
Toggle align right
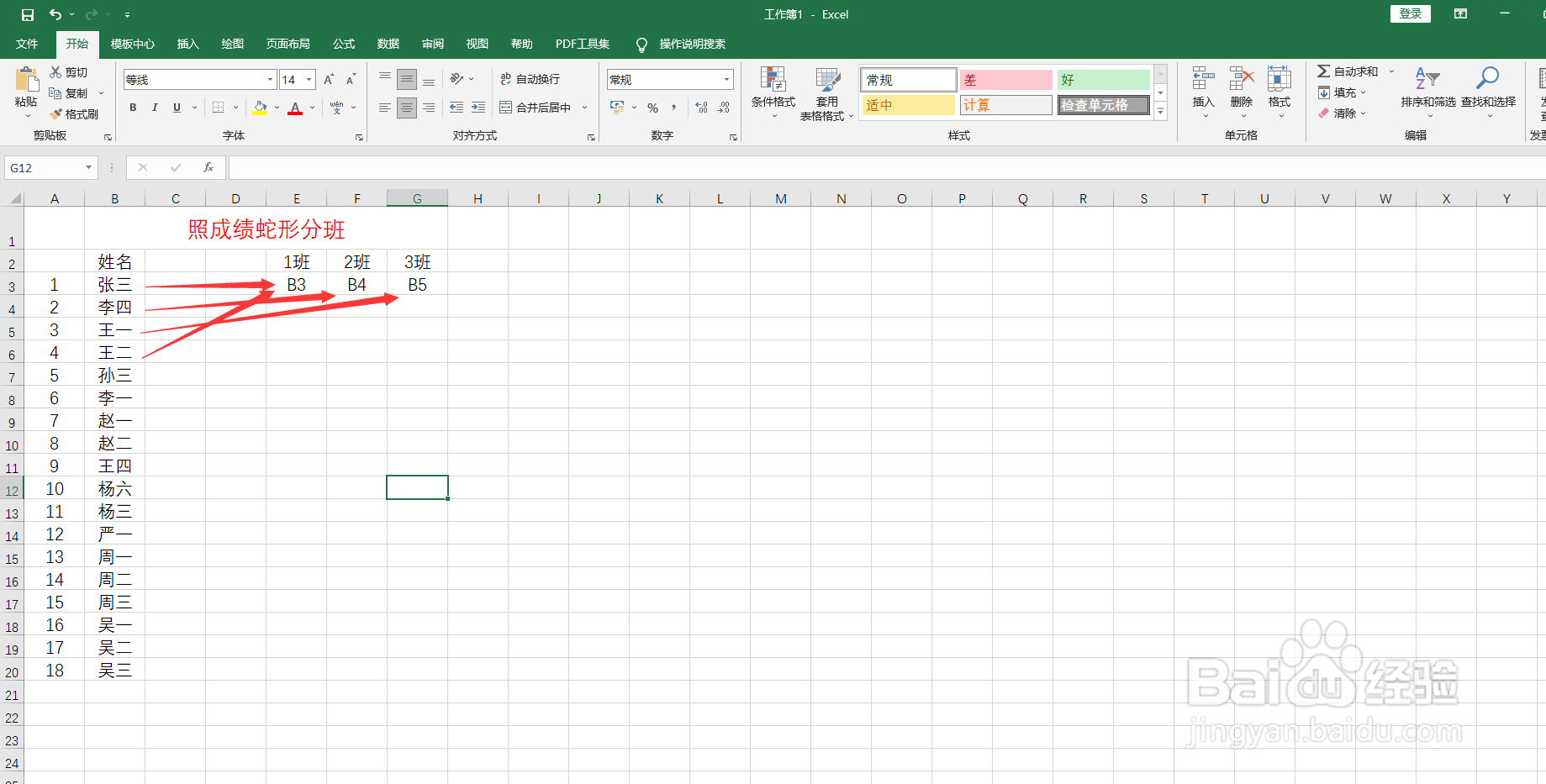(x=429, y=108)
